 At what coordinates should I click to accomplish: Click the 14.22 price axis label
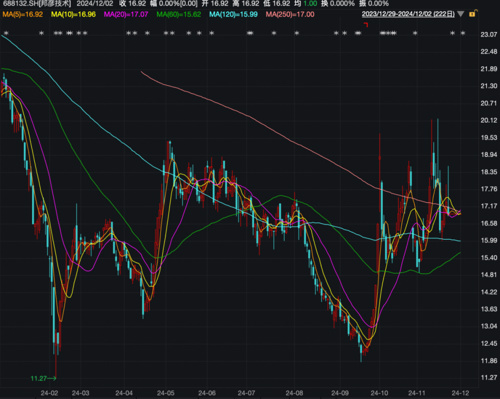point(489,292)
